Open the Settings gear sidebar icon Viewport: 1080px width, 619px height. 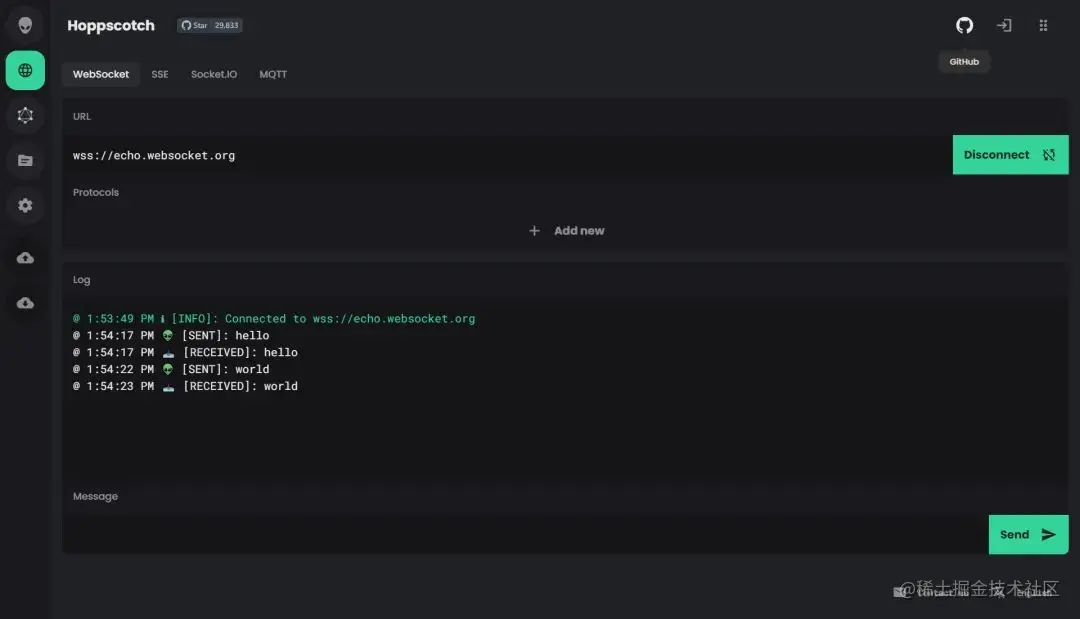[x=25, y=205]
